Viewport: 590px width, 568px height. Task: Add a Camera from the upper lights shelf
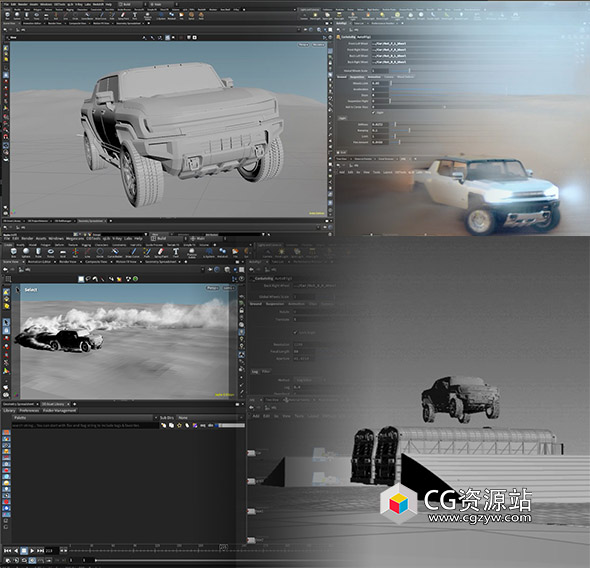[x=304, y=16]
